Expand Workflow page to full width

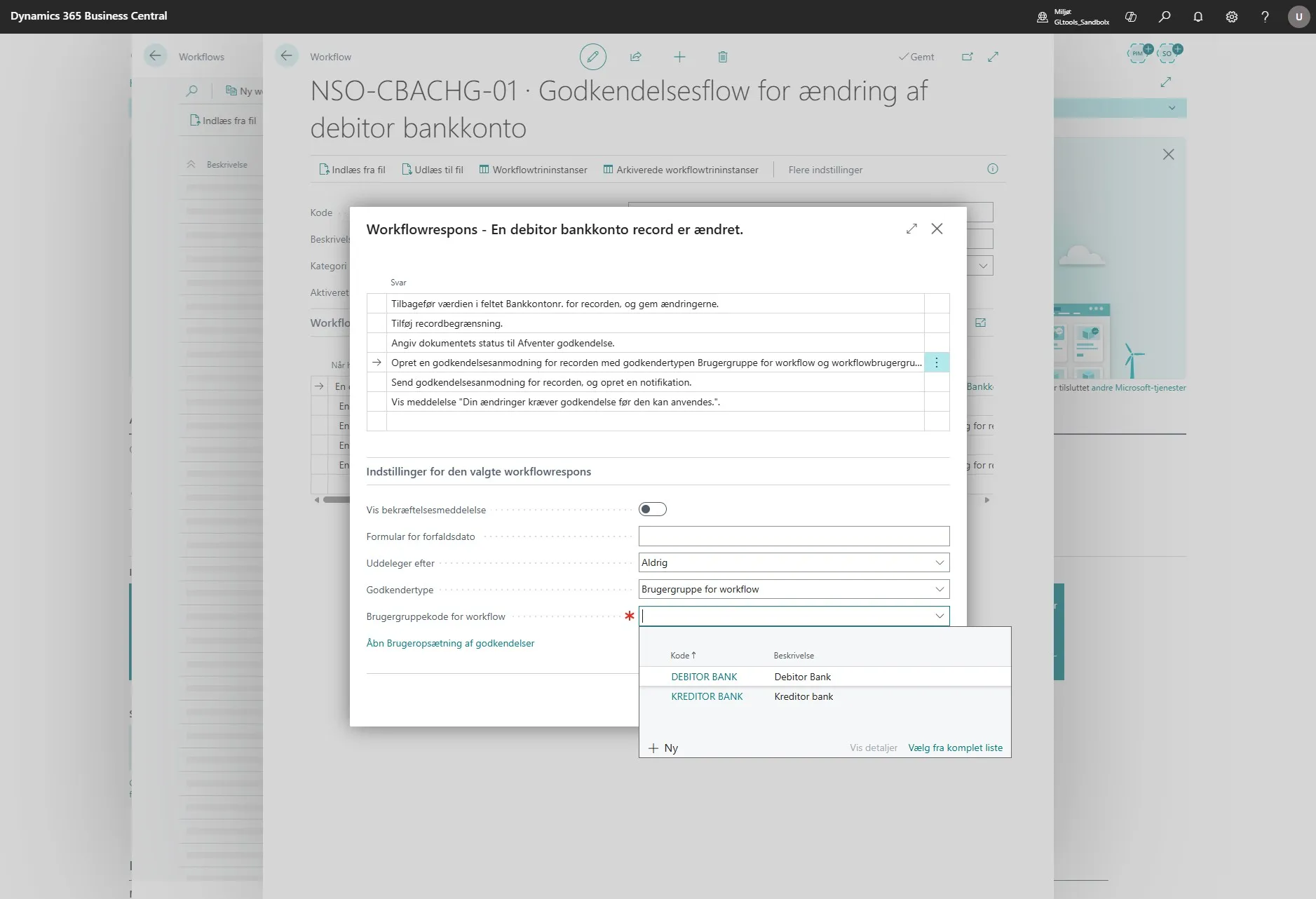click(993, 57)
